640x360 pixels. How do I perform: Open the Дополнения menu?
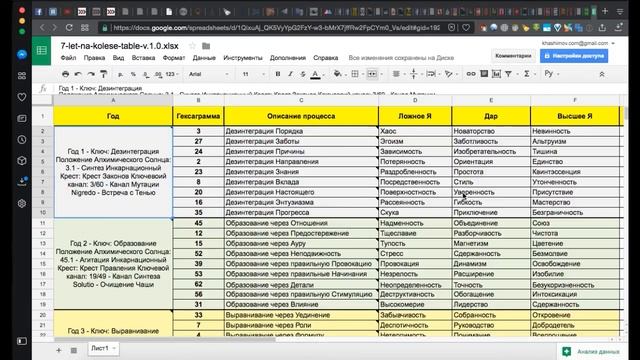[x=288, y=58]
